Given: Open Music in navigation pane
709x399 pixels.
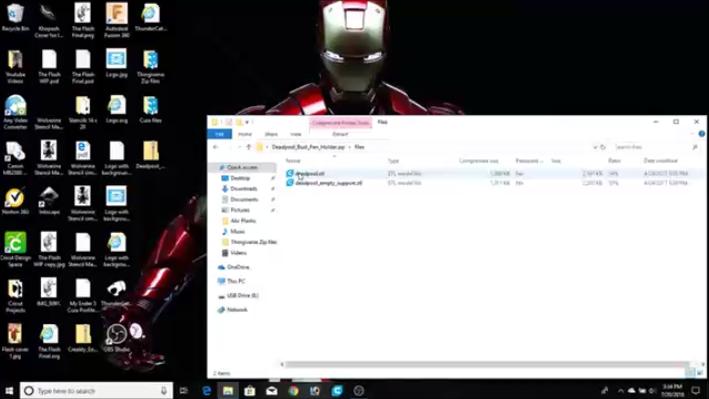Looking at the screenshot, I should pos(237,232).
